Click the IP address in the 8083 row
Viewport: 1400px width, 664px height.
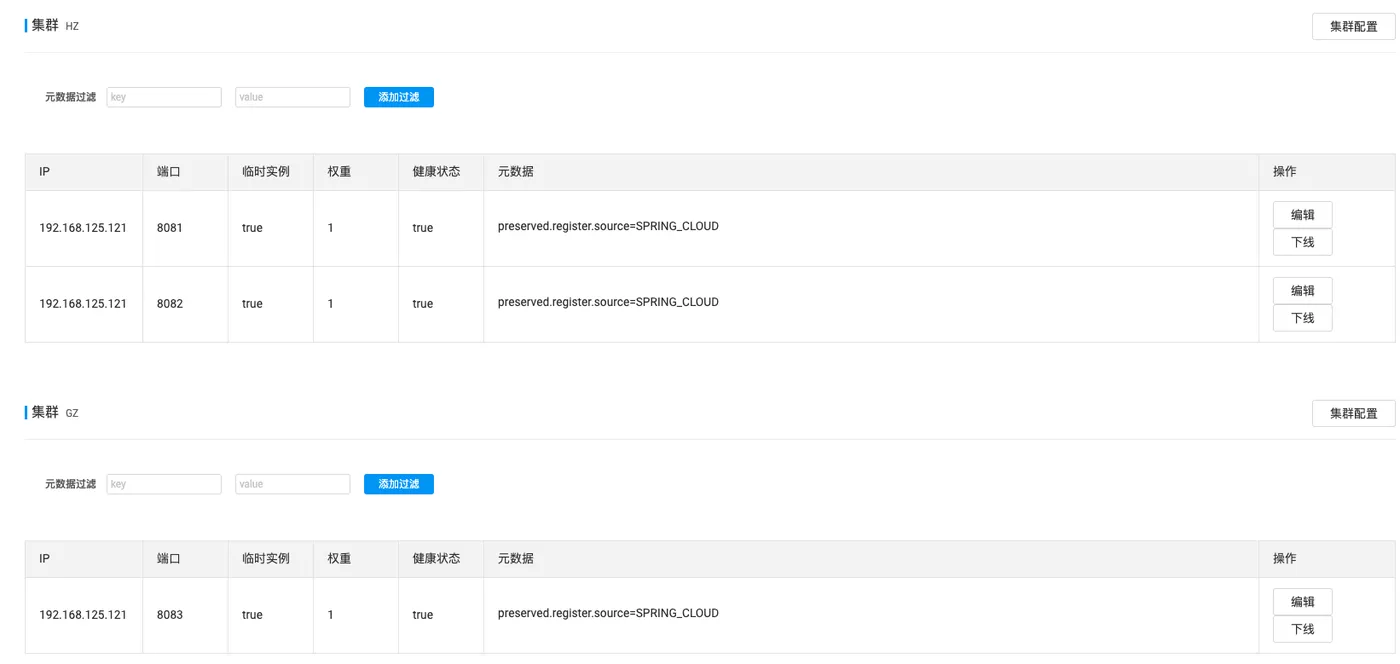(x=83, y=615)
